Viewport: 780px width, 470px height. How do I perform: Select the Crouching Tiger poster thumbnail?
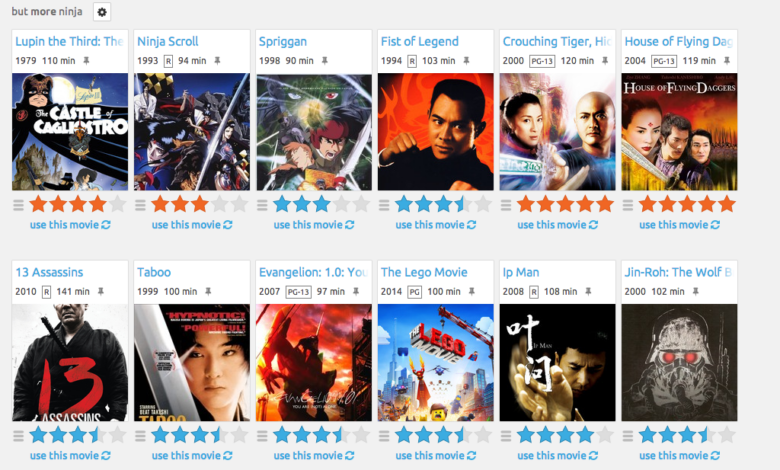557,132
